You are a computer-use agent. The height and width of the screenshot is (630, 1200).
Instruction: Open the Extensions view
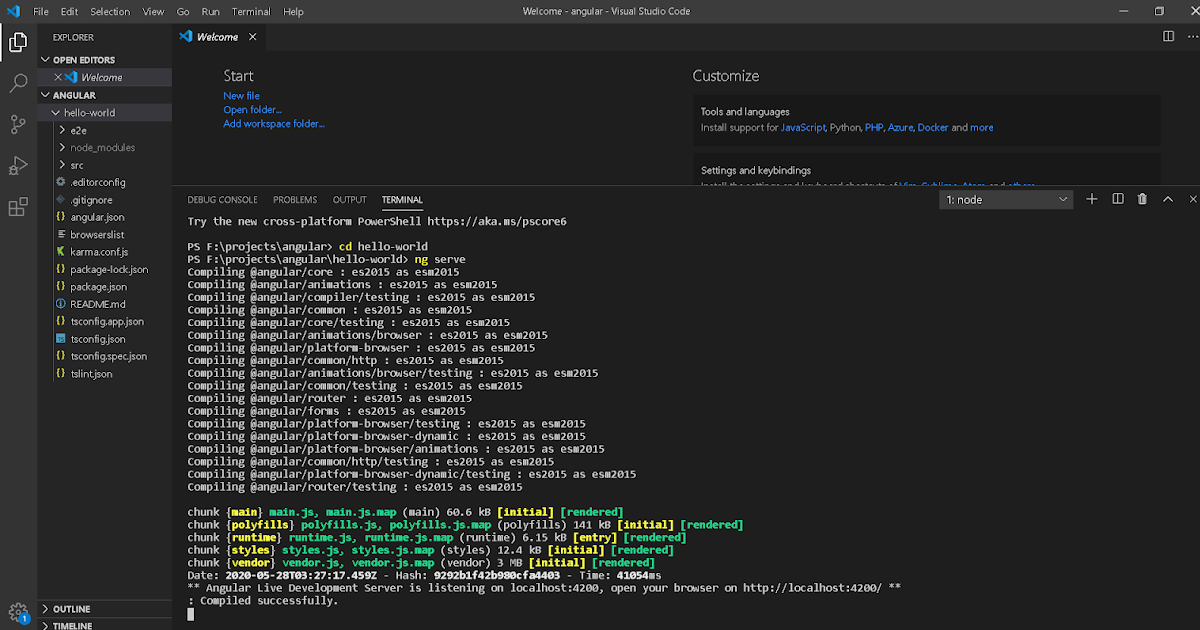pyautogui.click(x=18, y=206)
